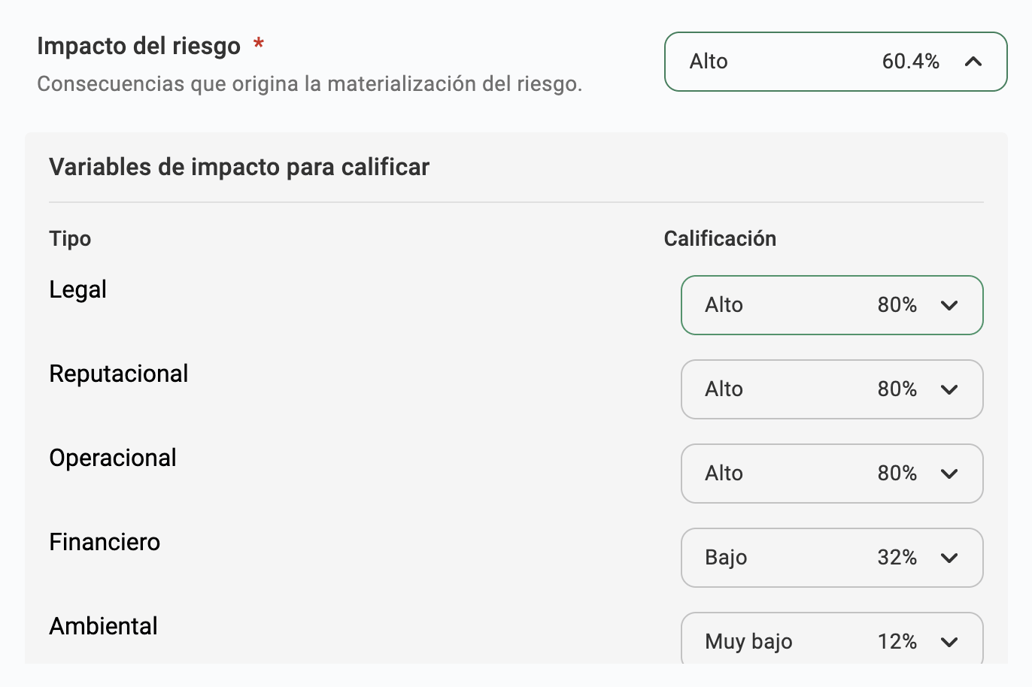Screen dimensions: 1032x687
Task: Open the Operacional calificación dropdown
Action: 832,473
